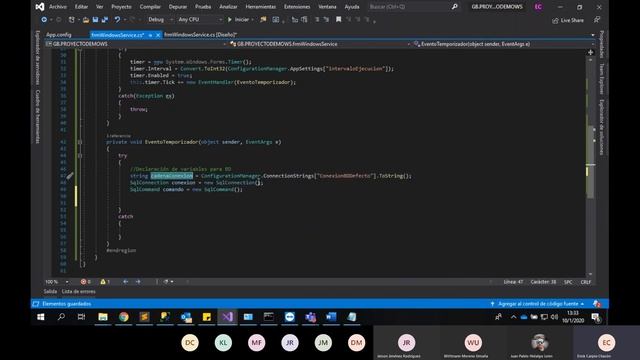The height and width of the screenshot is (360, 640).
Task: Open the Extensiones menu
Action: 297,7
